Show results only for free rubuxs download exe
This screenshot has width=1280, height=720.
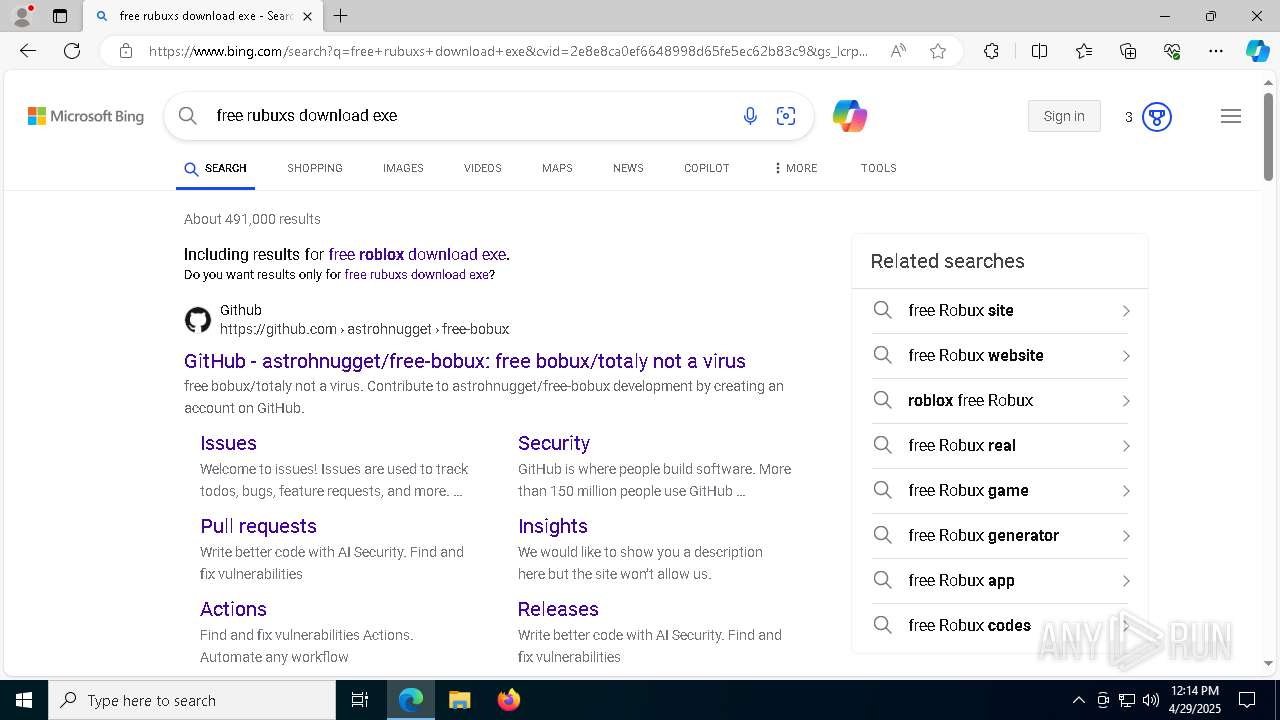point(417,274)
